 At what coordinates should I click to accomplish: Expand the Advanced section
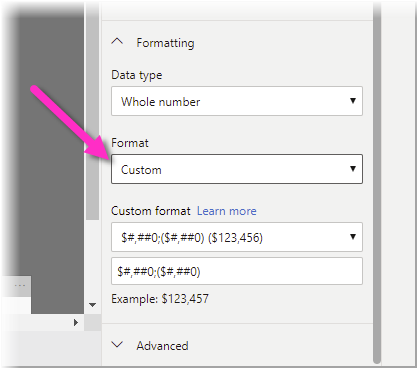[x=117, y=345]
